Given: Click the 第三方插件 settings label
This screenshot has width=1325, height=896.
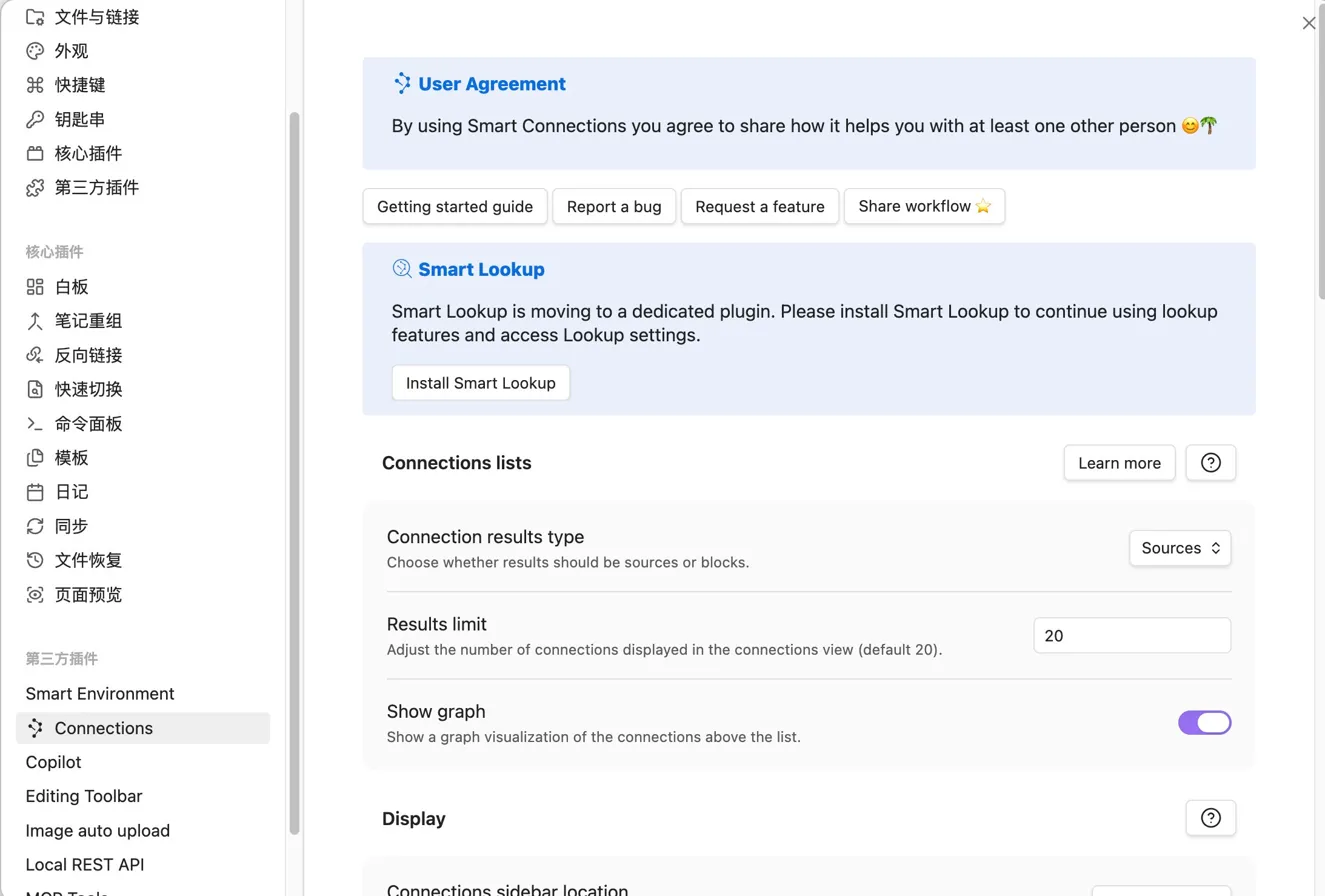Looking at the screenshot, I should click(97, 187).
